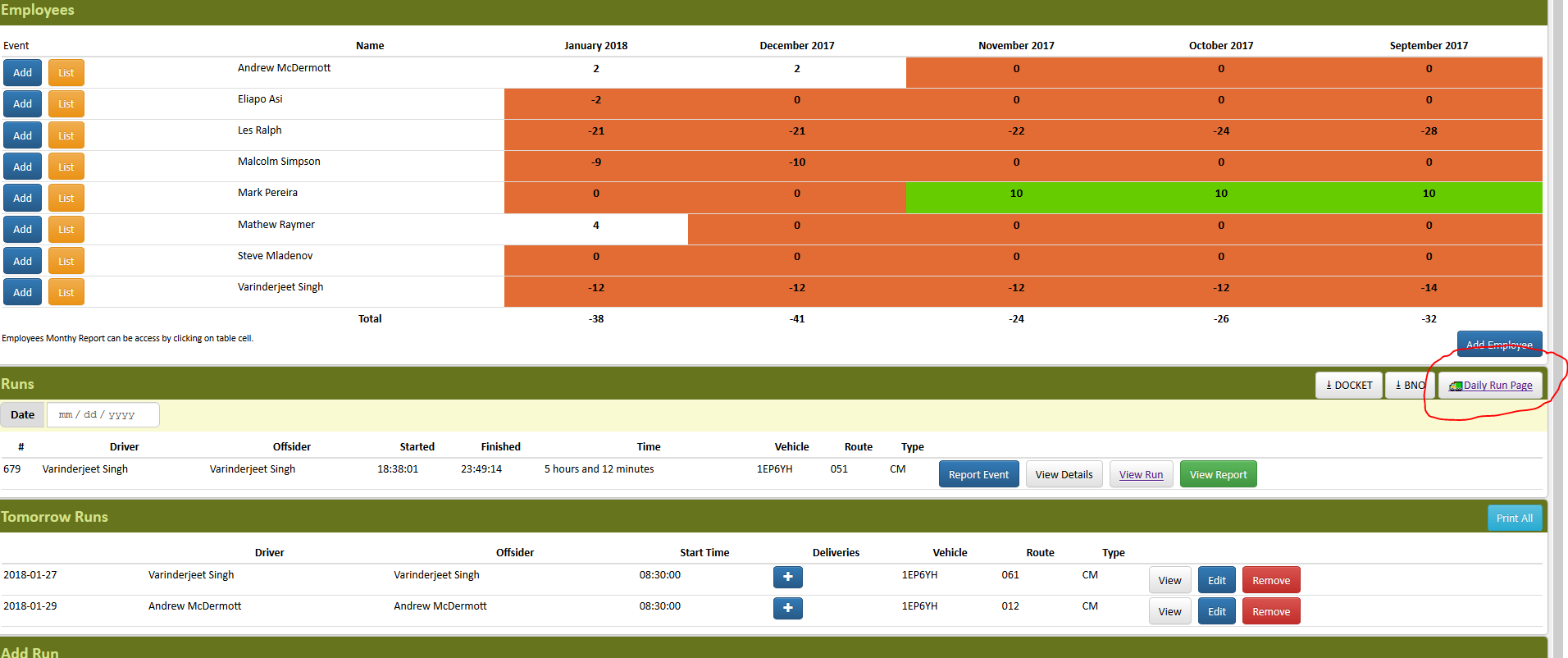
Task: Remove the 2018-01-29 run for Andrew McDermott
Action: 1271,611
